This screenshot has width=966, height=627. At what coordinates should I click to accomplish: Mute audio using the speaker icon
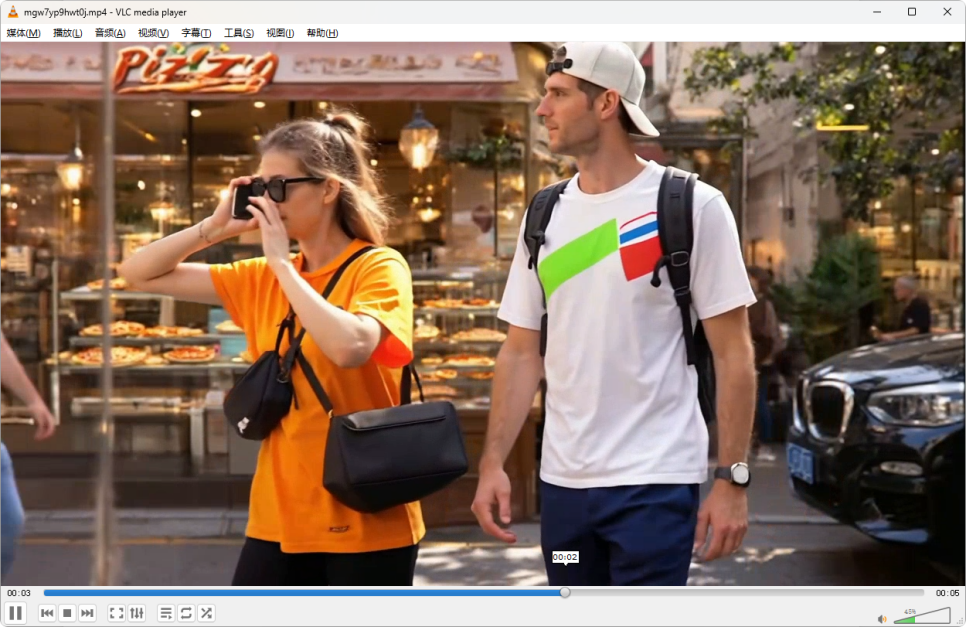pyautogui.click(x=882, y=619)
